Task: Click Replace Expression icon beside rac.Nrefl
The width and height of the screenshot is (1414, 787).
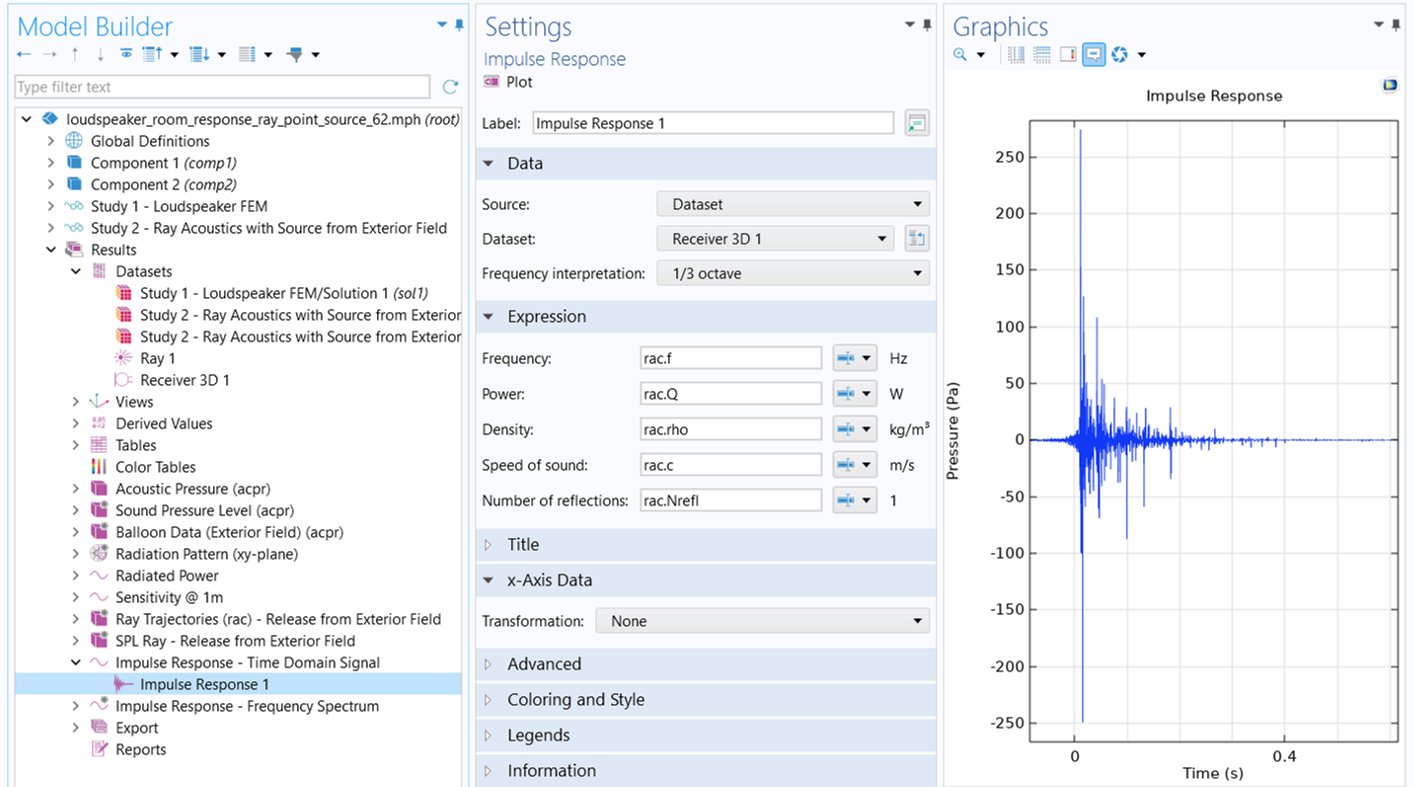Action: coord(854,500)
